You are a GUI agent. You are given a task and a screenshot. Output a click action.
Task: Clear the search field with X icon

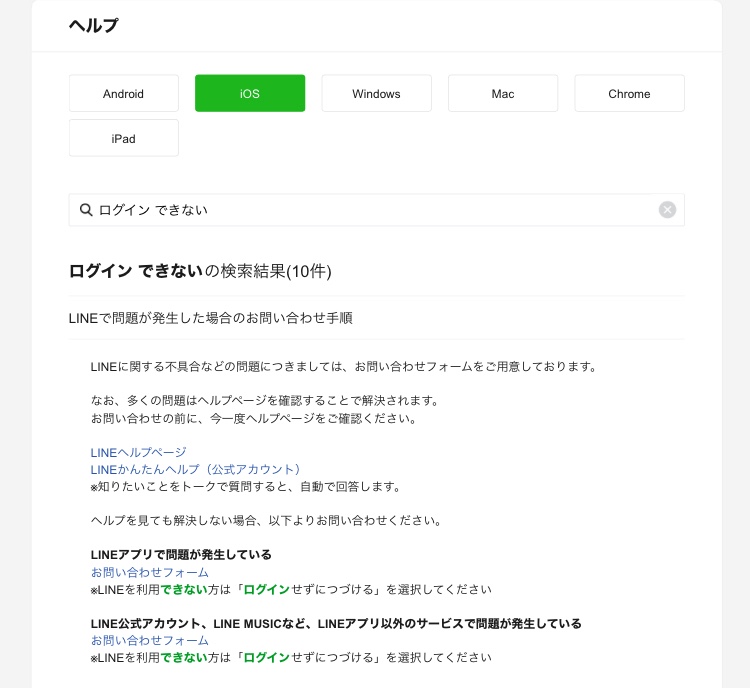(x=667, y=210)
